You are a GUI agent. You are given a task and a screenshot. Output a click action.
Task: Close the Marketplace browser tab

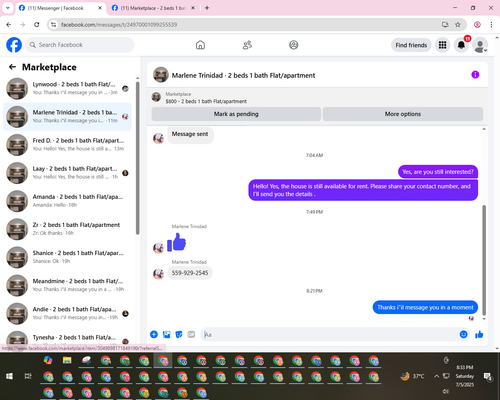point(193,8)
